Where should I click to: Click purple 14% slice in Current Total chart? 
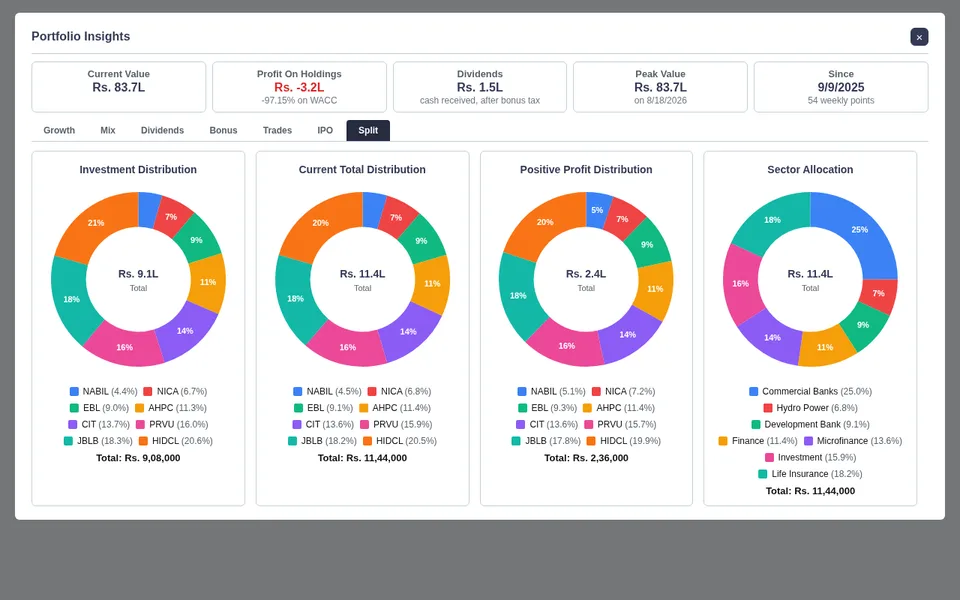[408, 331]
